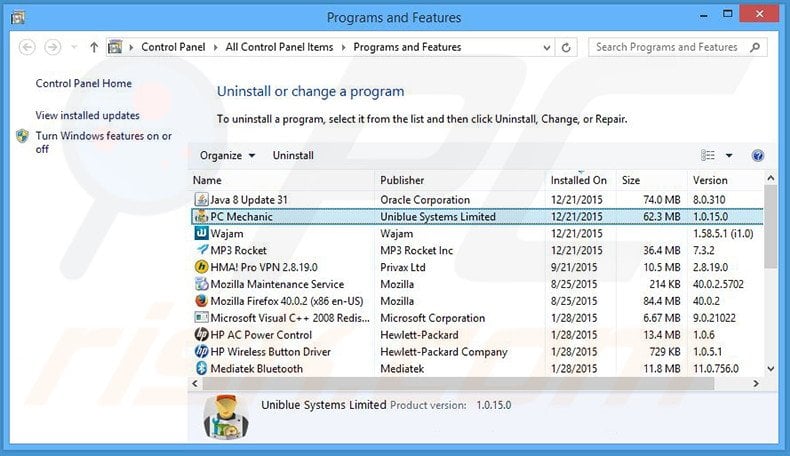Sort by the Installed On column header
The width and height of the screenshot is (790, 456).
[581, 180]
